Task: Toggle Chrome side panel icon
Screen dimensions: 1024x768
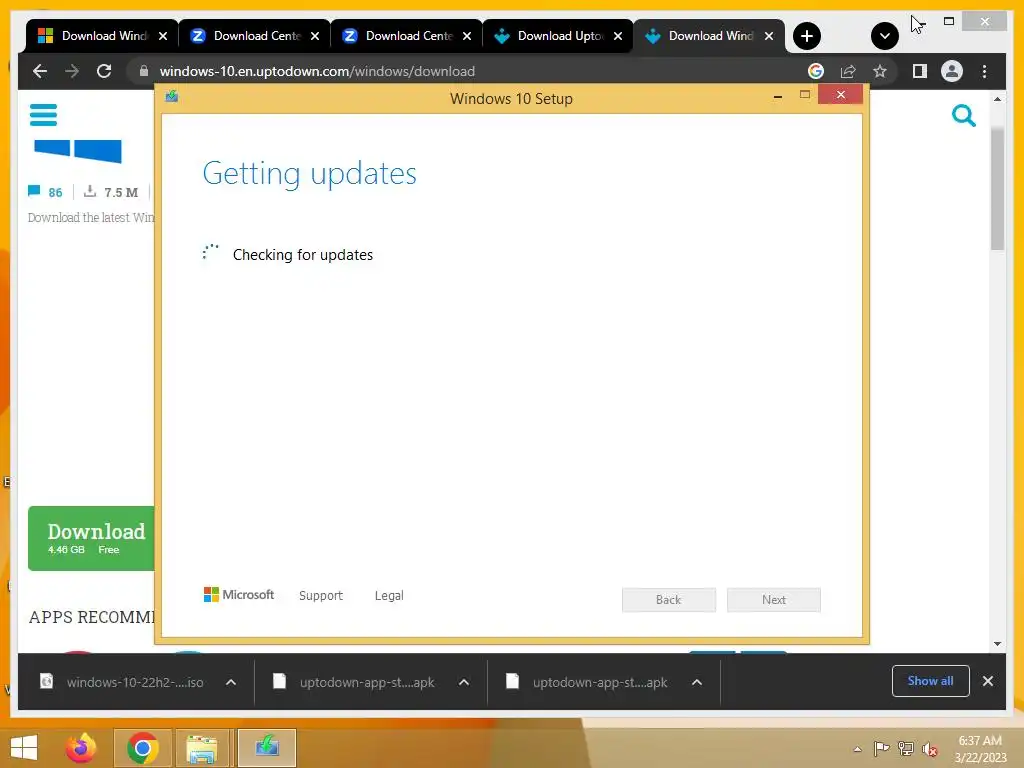Action: (920, 71)
